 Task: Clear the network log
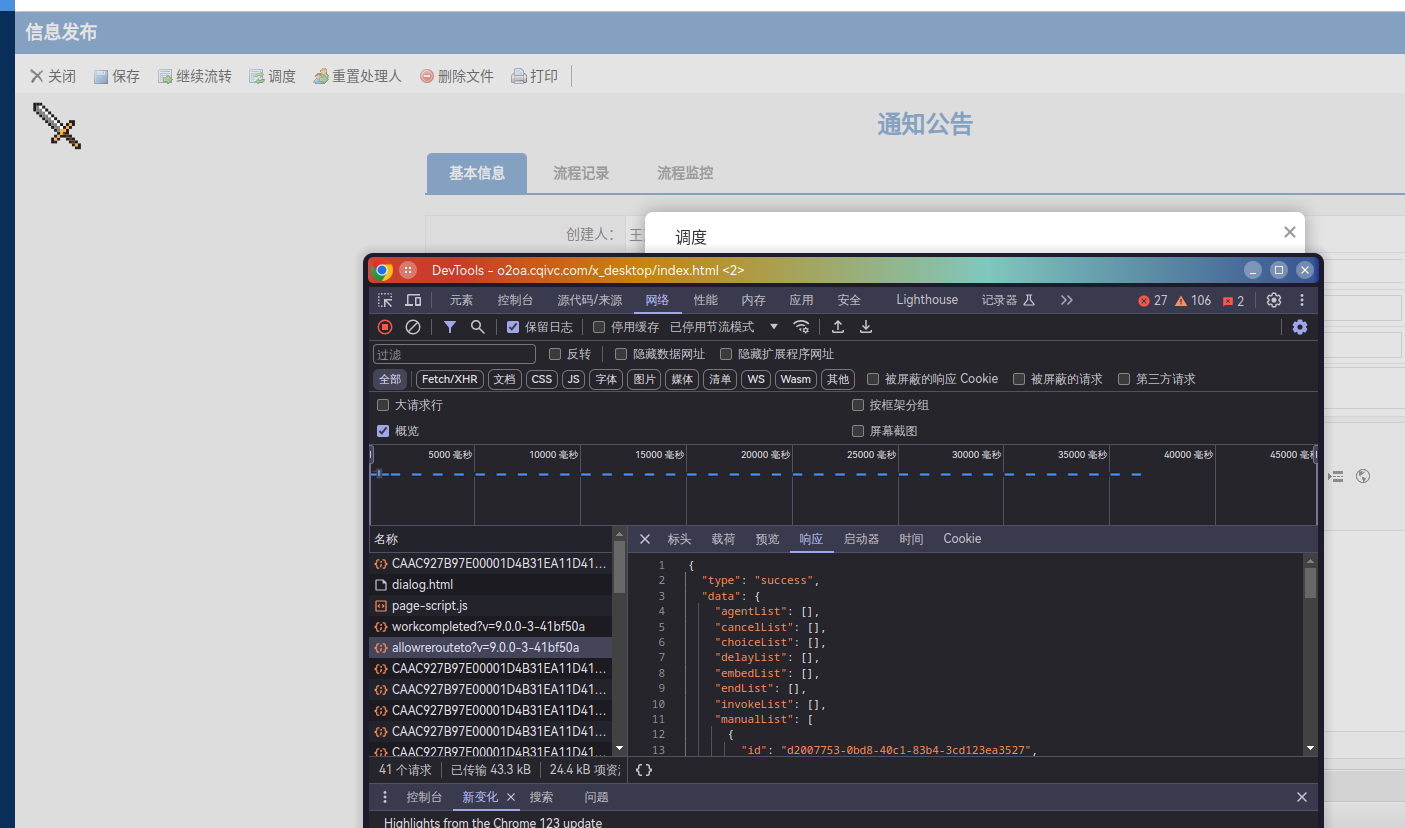[x=412, y=327]
